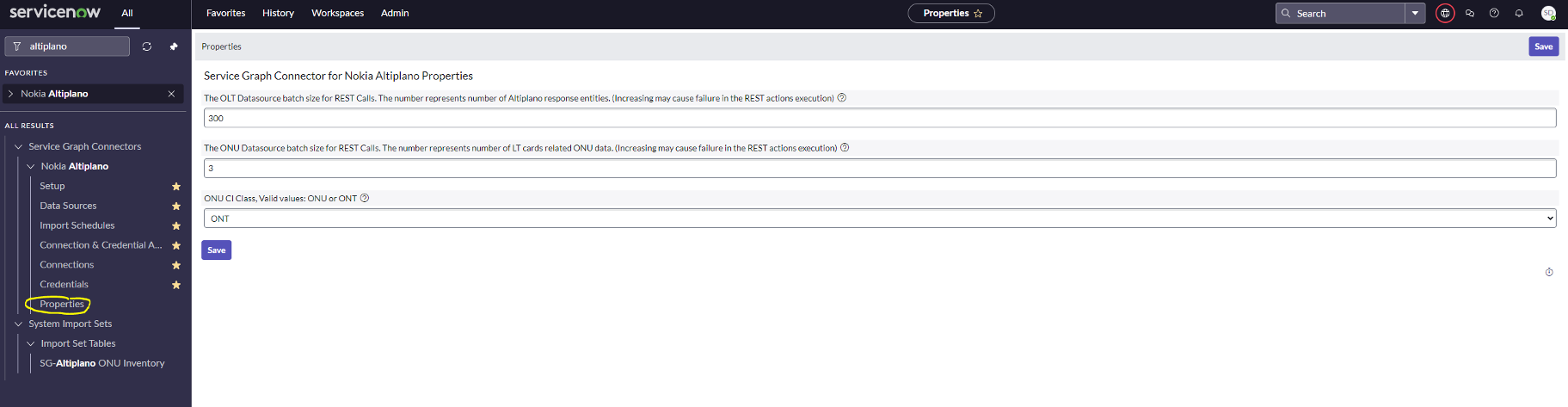
Task: Click the OLT batch size field containing 300
Action: click(x=880, y=118)
